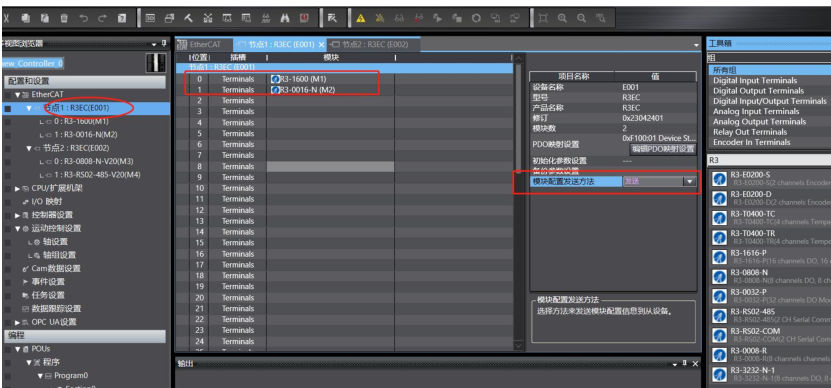Expand the 控制器设置 tree node
This screenshot has height=388, width=831.
click(x=17, y=215)
